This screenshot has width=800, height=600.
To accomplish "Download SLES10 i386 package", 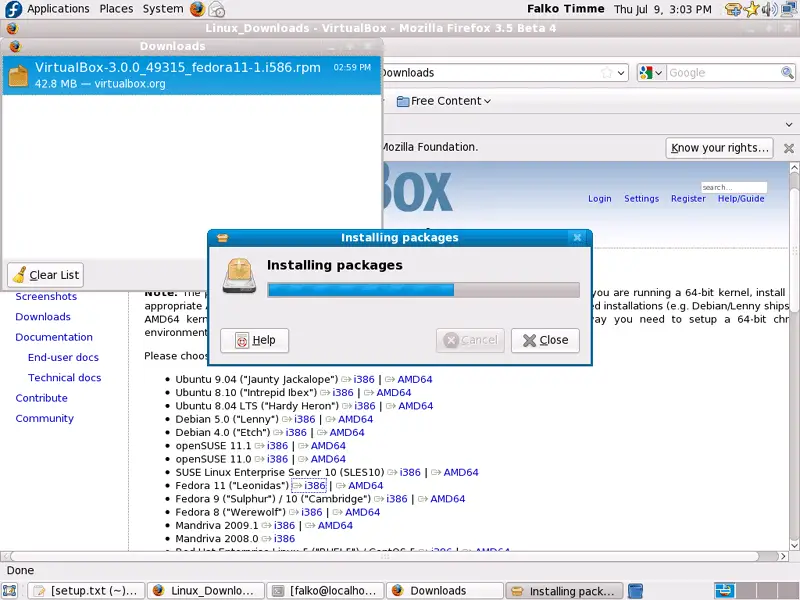I will [x=410, y=472].
